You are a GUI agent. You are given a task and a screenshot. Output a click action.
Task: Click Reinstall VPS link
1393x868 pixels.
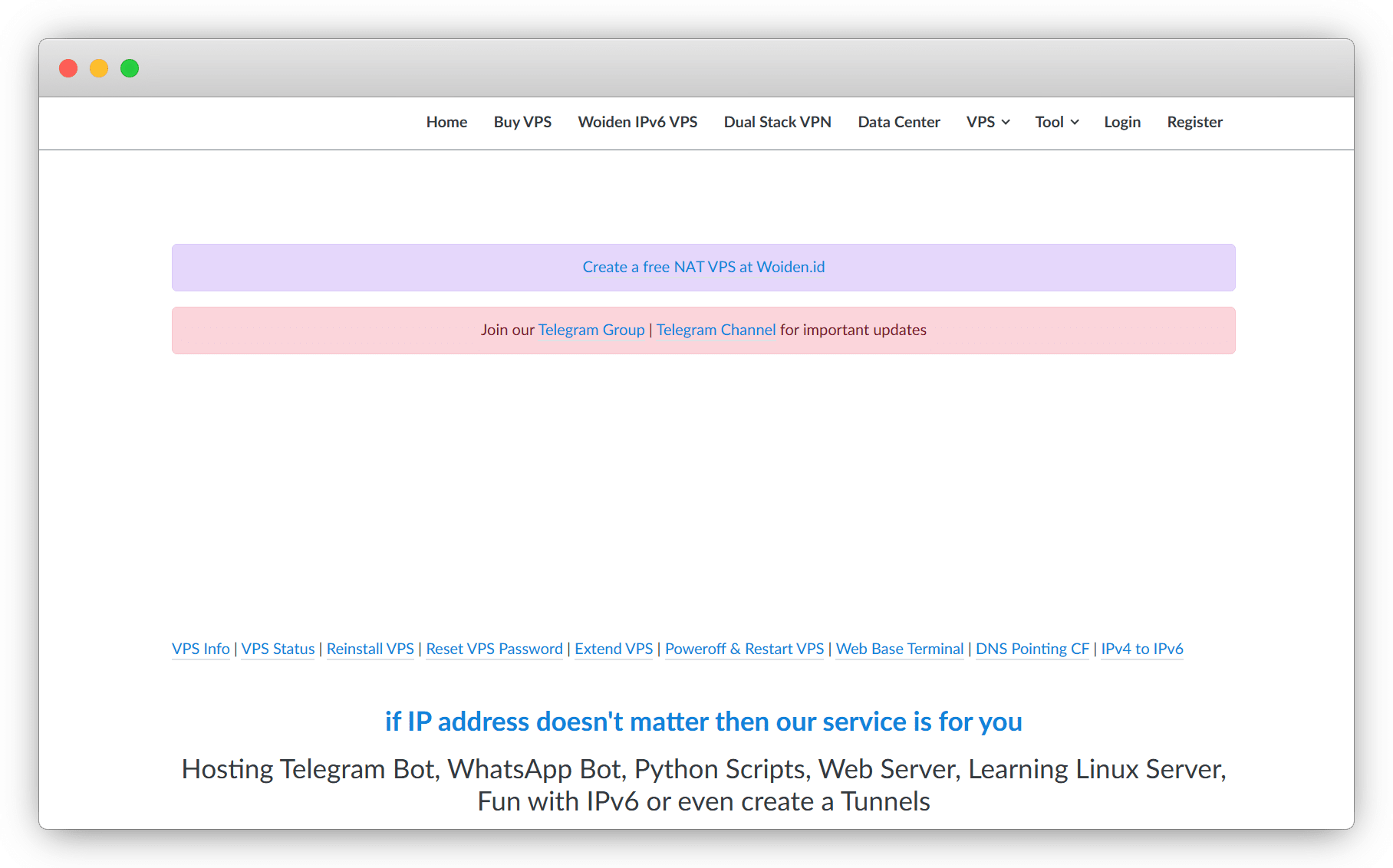pos(370,649)
